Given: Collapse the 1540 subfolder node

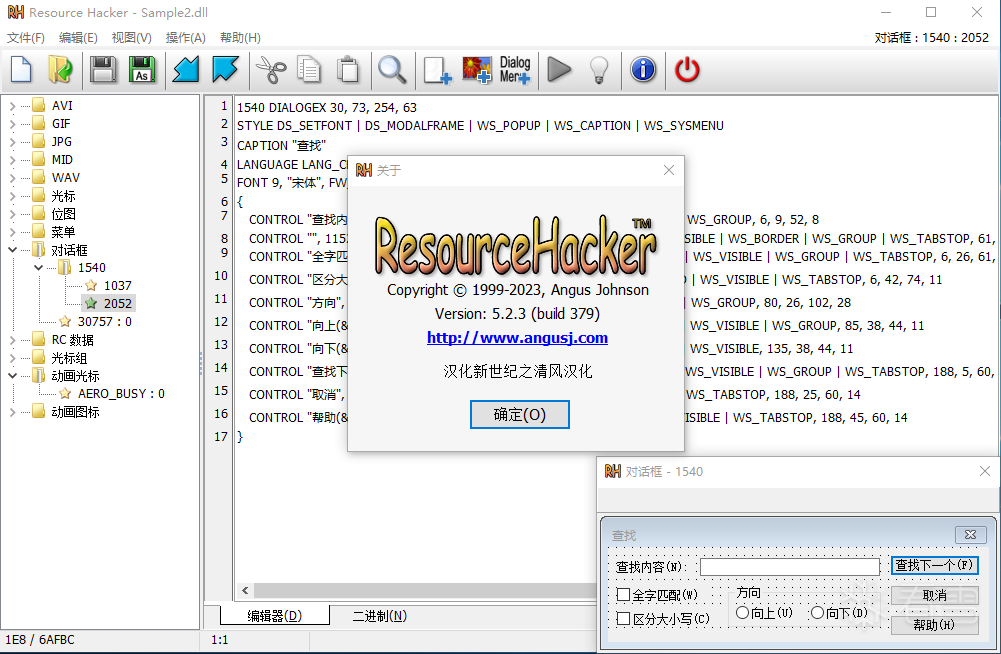Looking at the screenshot, I should pyautogui.click(x=39, y=268).
